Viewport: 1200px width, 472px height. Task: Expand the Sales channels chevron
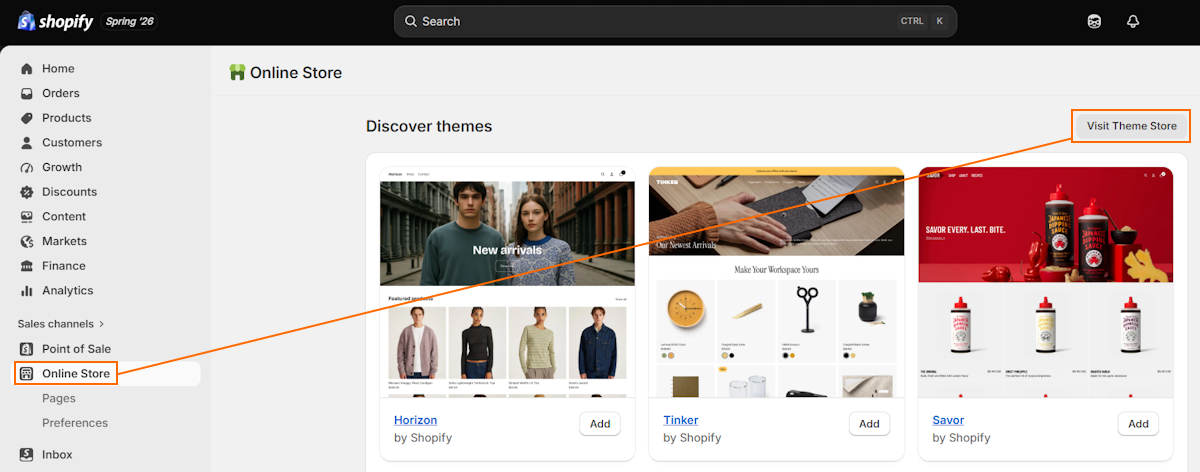click(101, 324)
